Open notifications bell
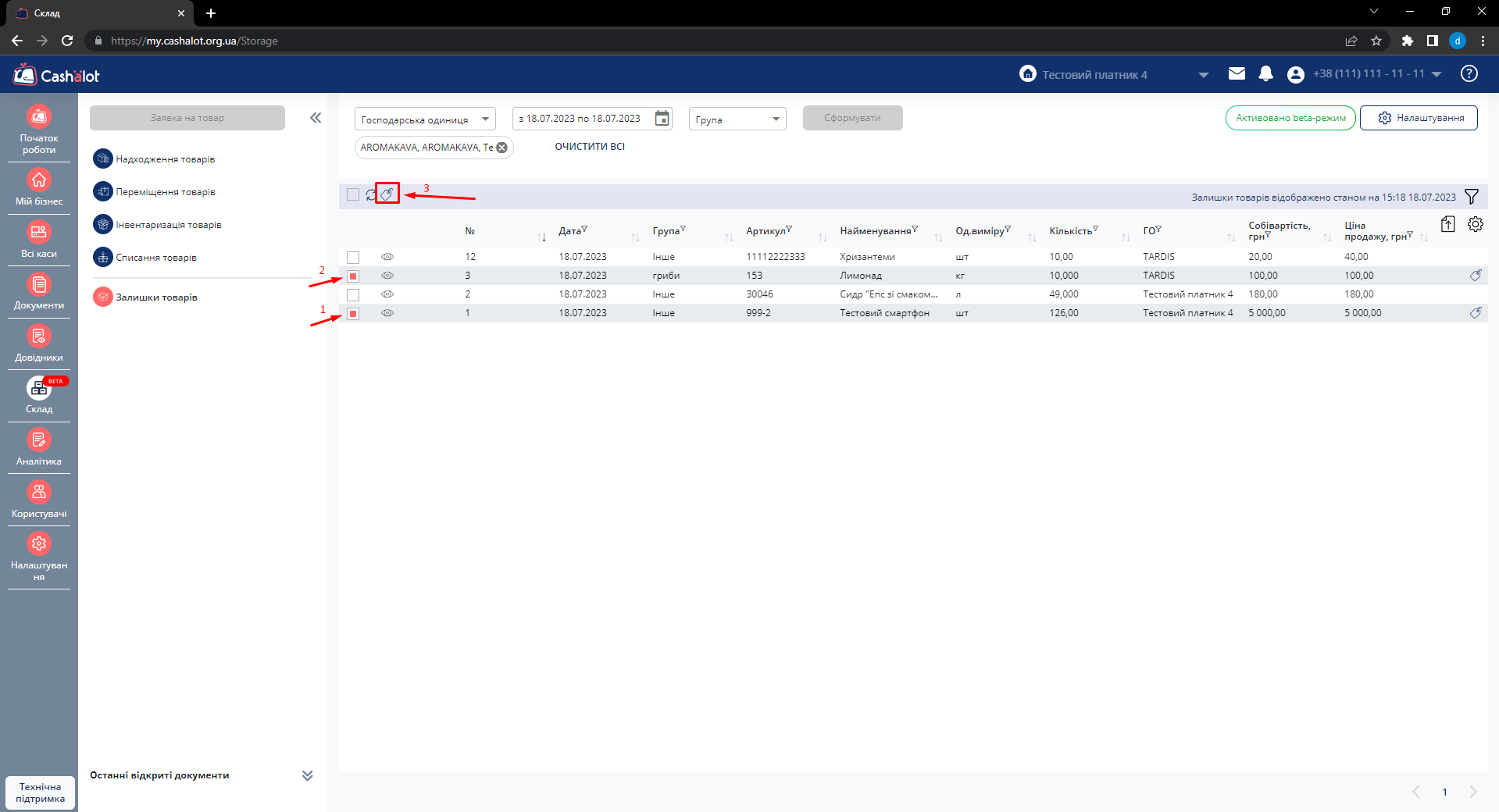 pyautogui.click(x=1265, y=74)
